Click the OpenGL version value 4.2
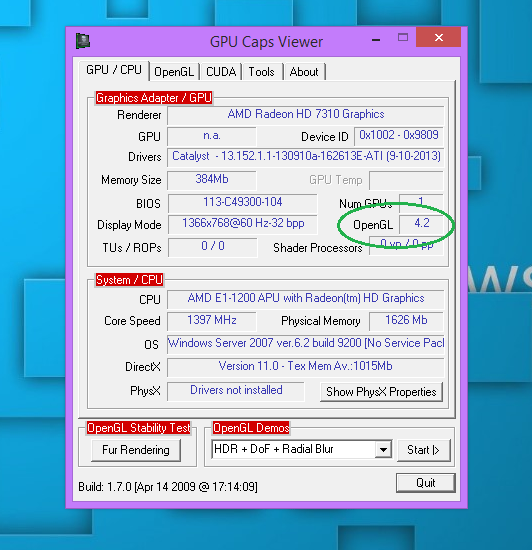The height and width of the screenshot is (550, 532). click(421, 224)
